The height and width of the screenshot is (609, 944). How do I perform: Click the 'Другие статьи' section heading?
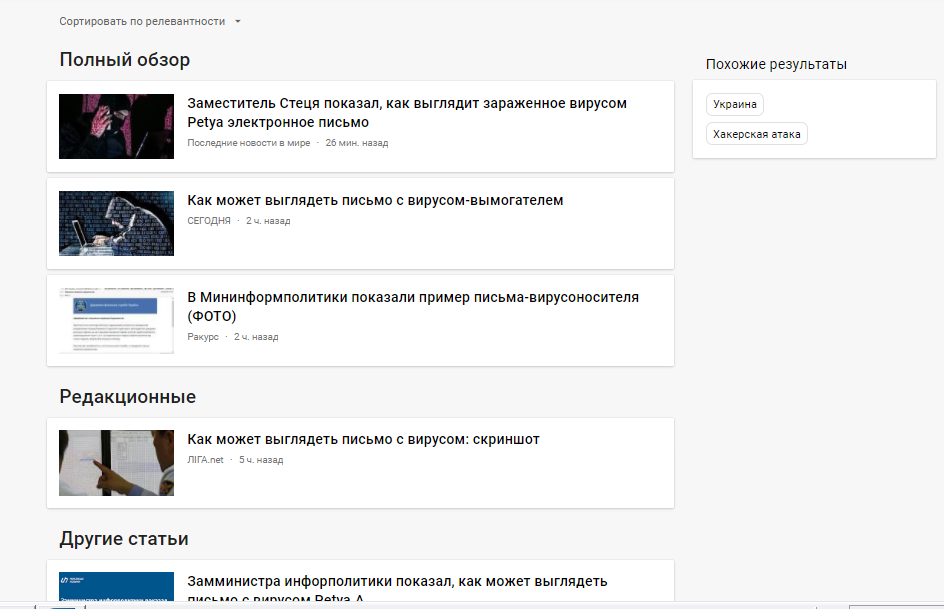124,539
